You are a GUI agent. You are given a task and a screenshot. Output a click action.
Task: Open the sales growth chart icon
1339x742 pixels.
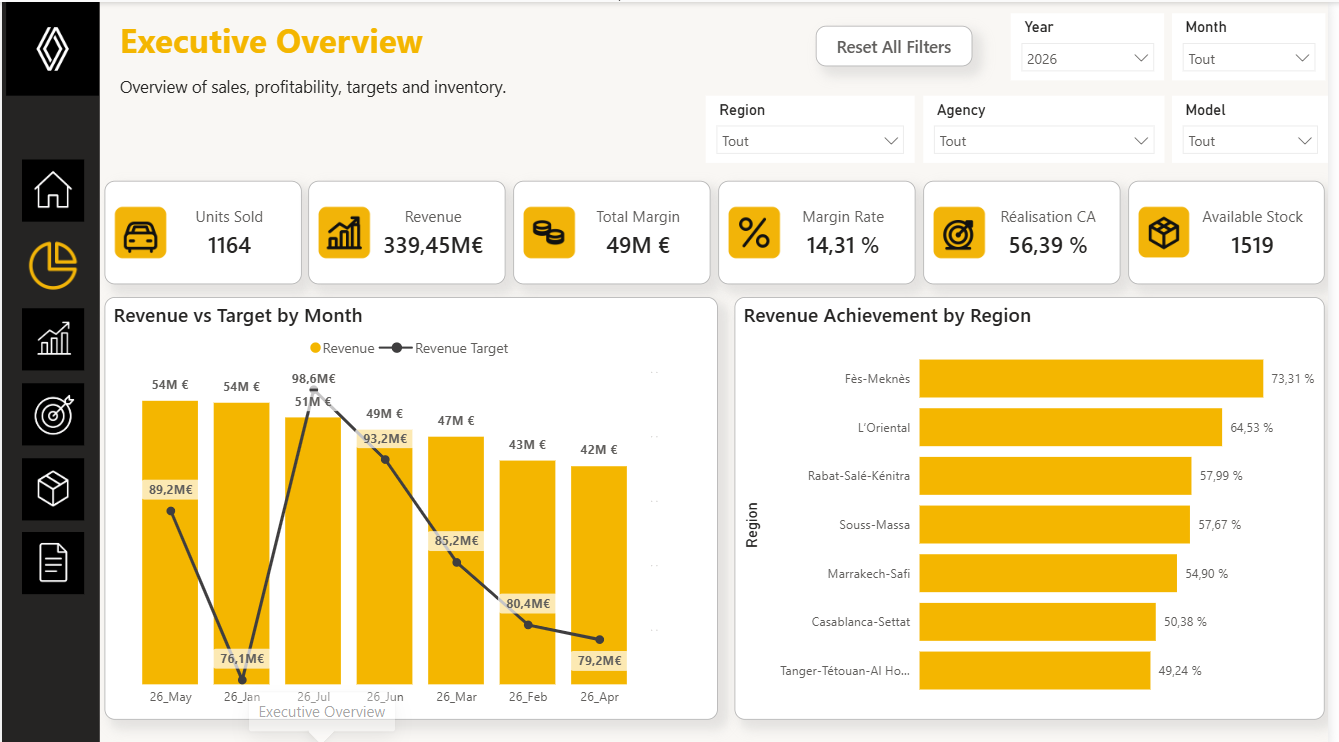(x=53, y=339)
